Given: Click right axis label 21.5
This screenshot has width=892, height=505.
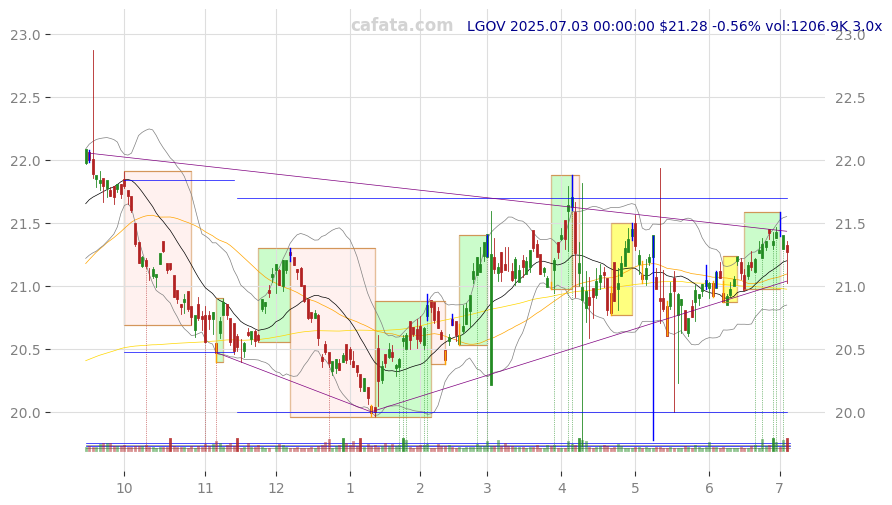Looking at the screenshot, I should [x=850, y=224].
